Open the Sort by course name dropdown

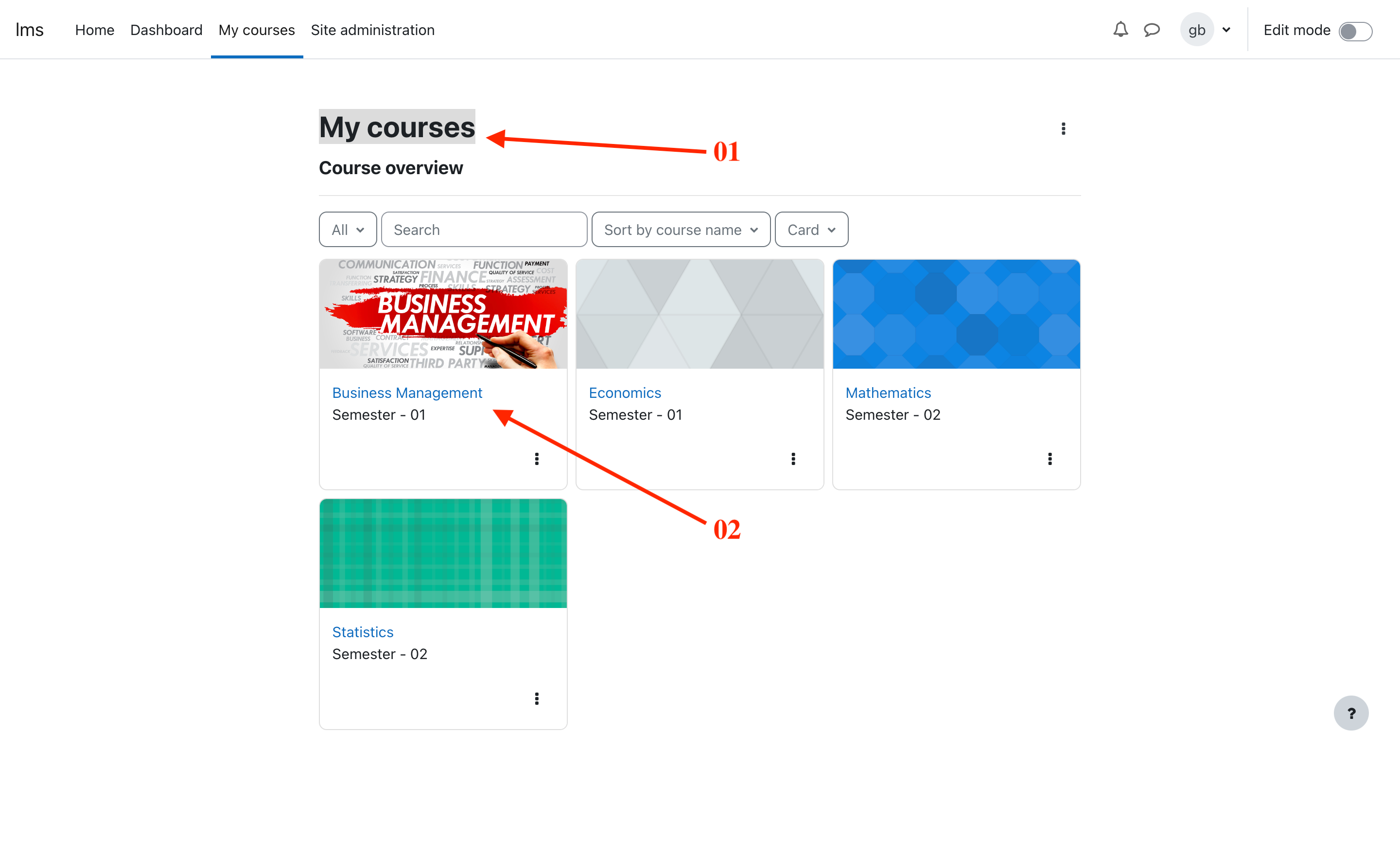point(680,230)
